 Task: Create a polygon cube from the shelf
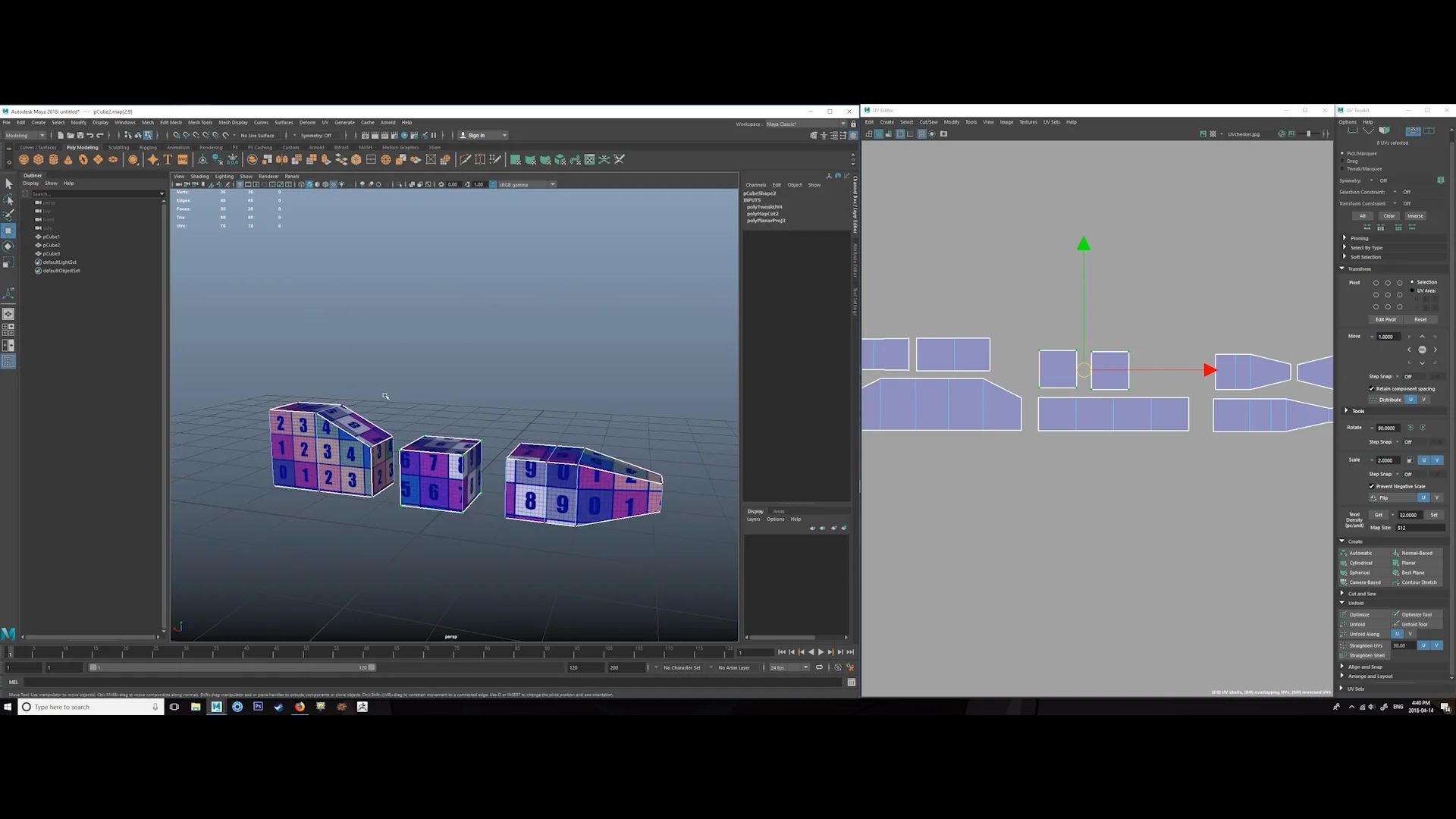pyautogui.click(x=39, y=159)
